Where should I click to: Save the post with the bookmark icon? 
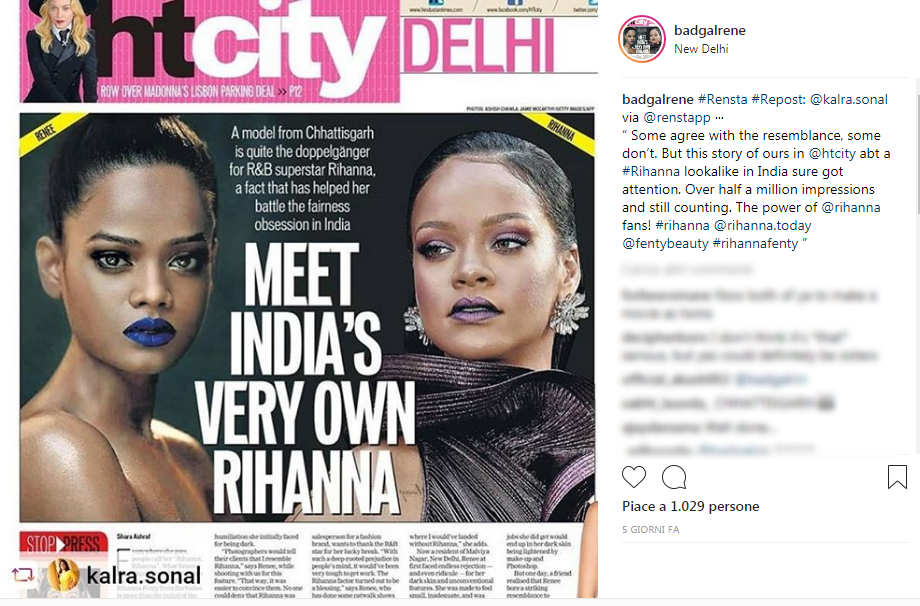[x=897, y=477]
